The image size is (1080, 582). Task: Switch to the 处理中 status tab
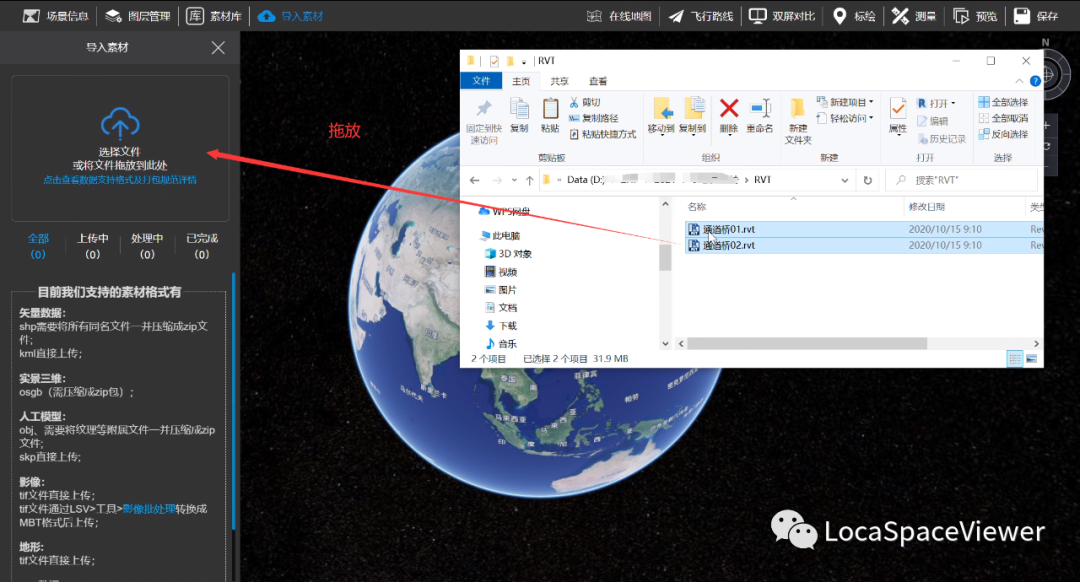(147, 246)
